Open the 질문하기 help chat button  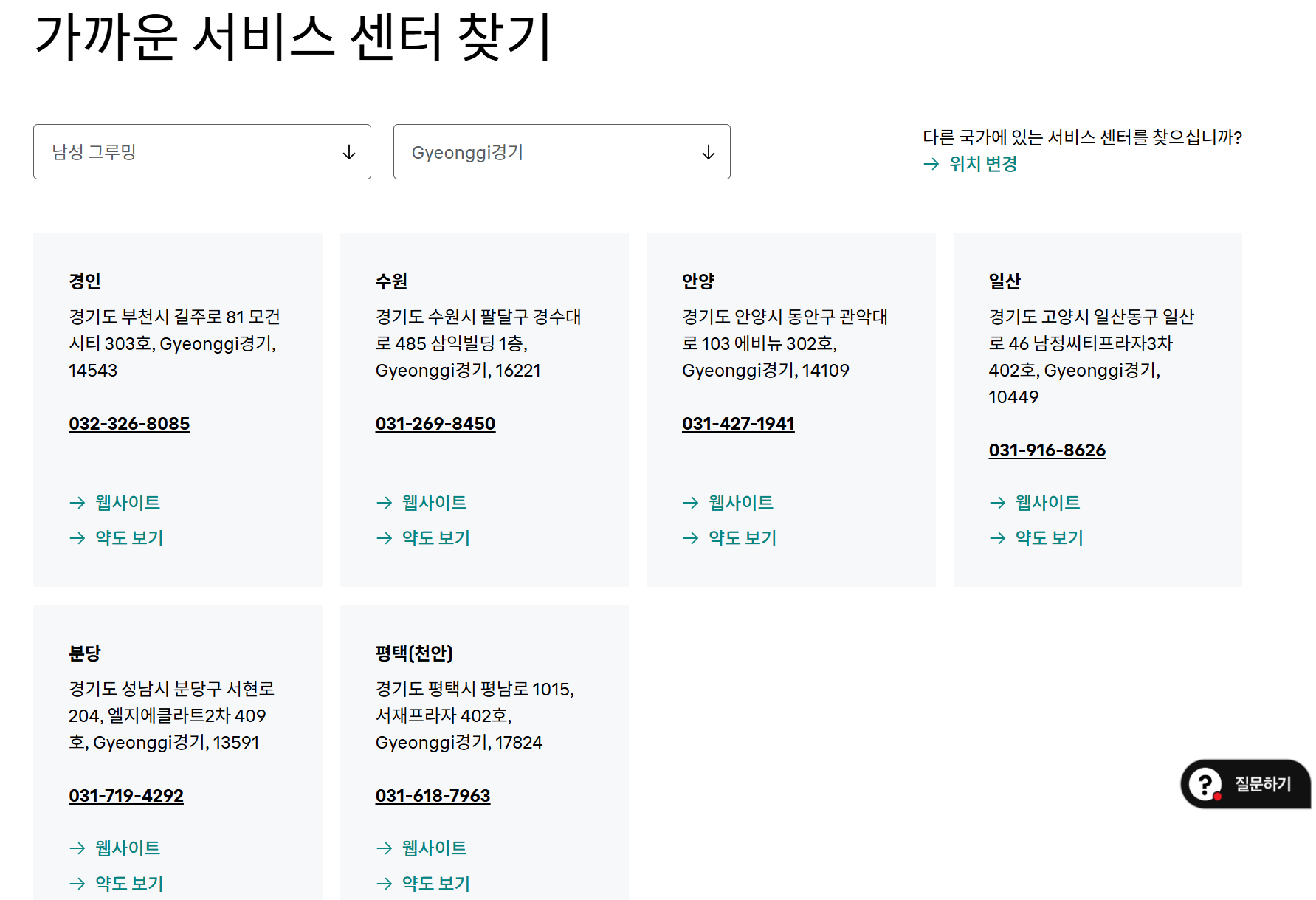click(x=1245, y=784)
